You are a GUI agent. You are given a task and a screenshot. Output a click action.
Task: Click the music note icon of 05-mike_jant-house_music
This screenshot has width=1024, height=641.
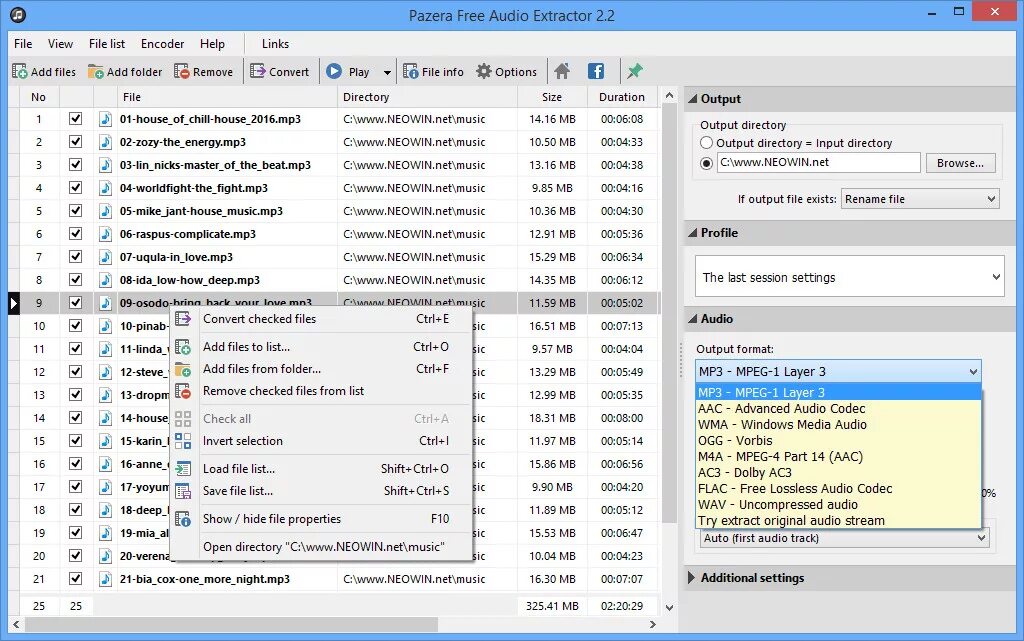[105, 211]
